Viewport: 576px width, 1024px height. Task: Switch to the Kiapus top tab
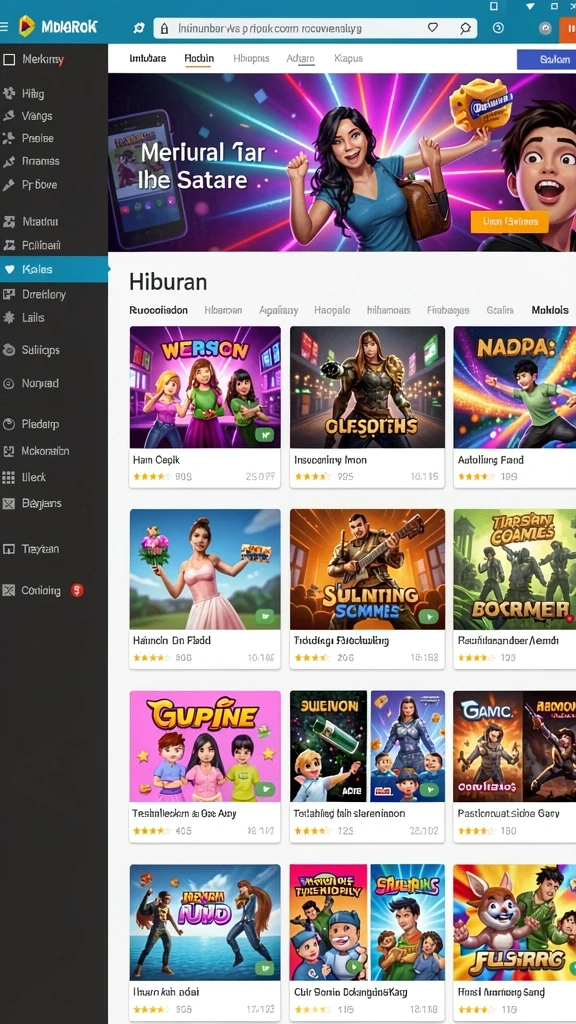[x=348, y=58]
